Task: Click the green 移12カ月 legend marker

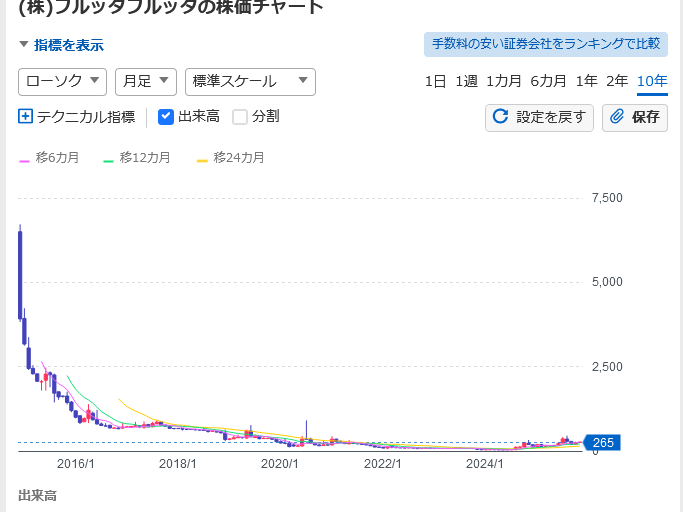Action: point(109,159)
